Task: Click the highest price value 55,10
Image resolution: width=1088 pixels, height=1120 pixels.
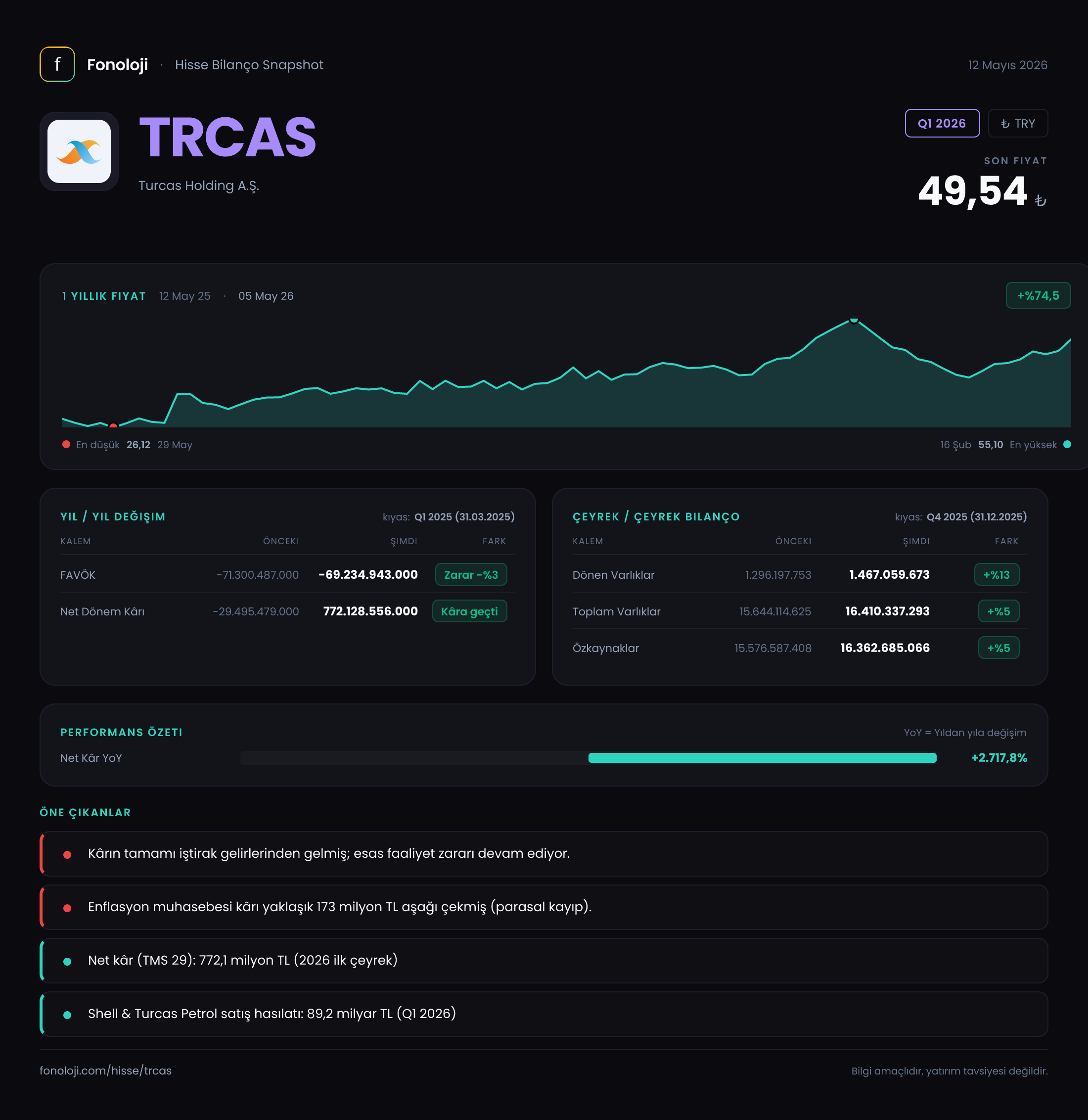Action: click(990, 445)
